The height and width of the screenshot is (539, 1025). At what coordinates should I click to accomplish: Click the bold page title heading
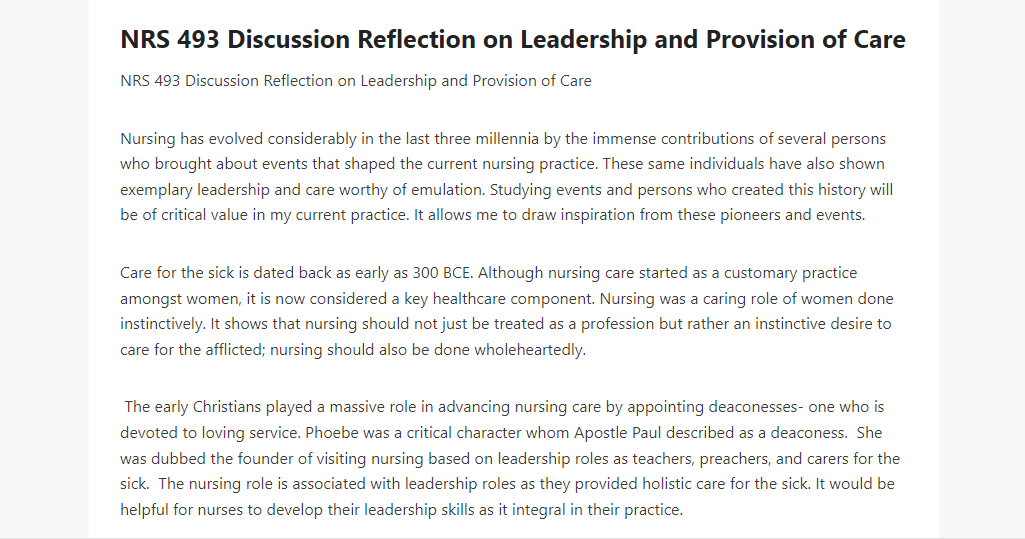512,40
